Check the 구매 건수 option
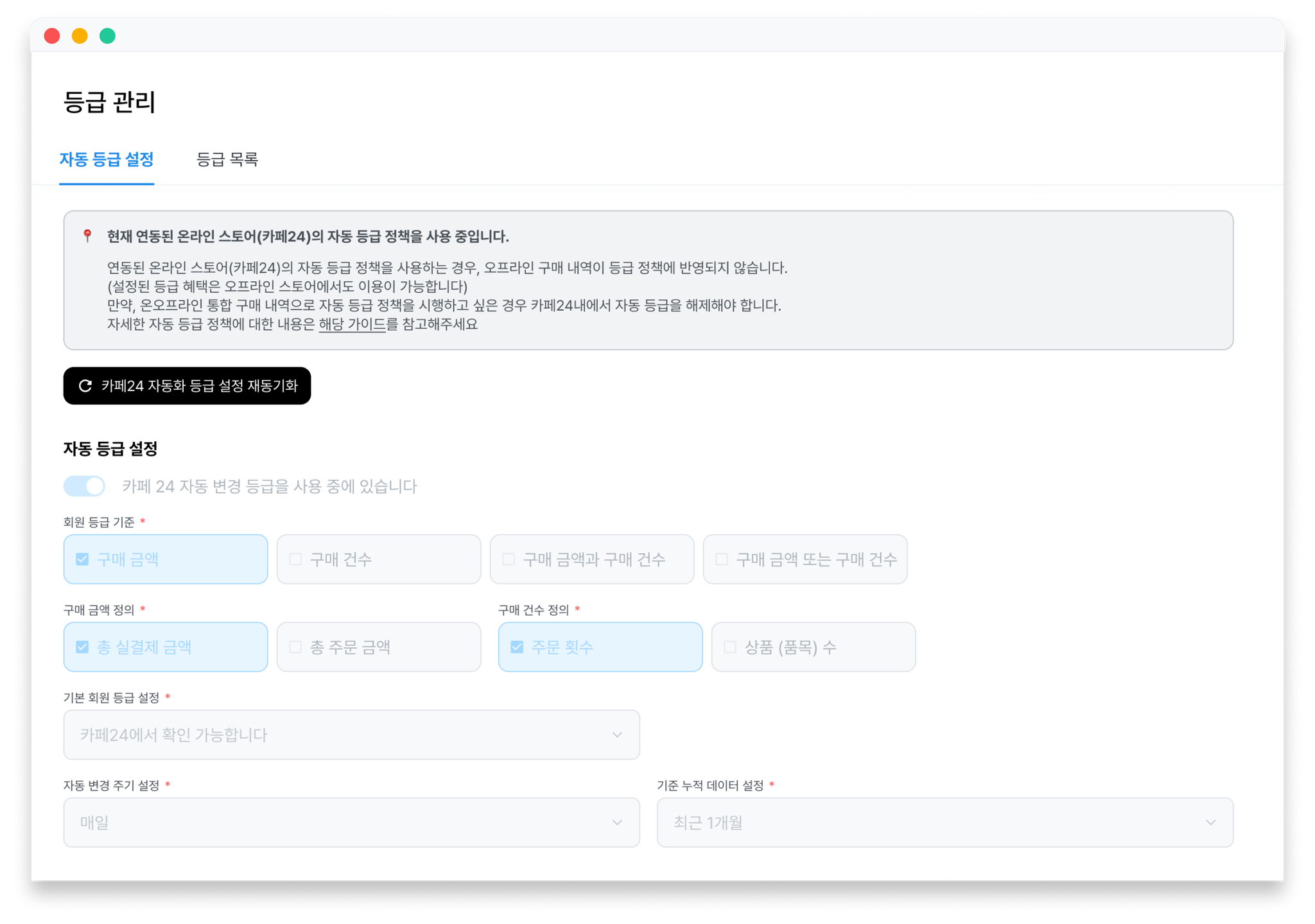The width and height of the screenshot is (1315, 924). (x=379, y=559)
